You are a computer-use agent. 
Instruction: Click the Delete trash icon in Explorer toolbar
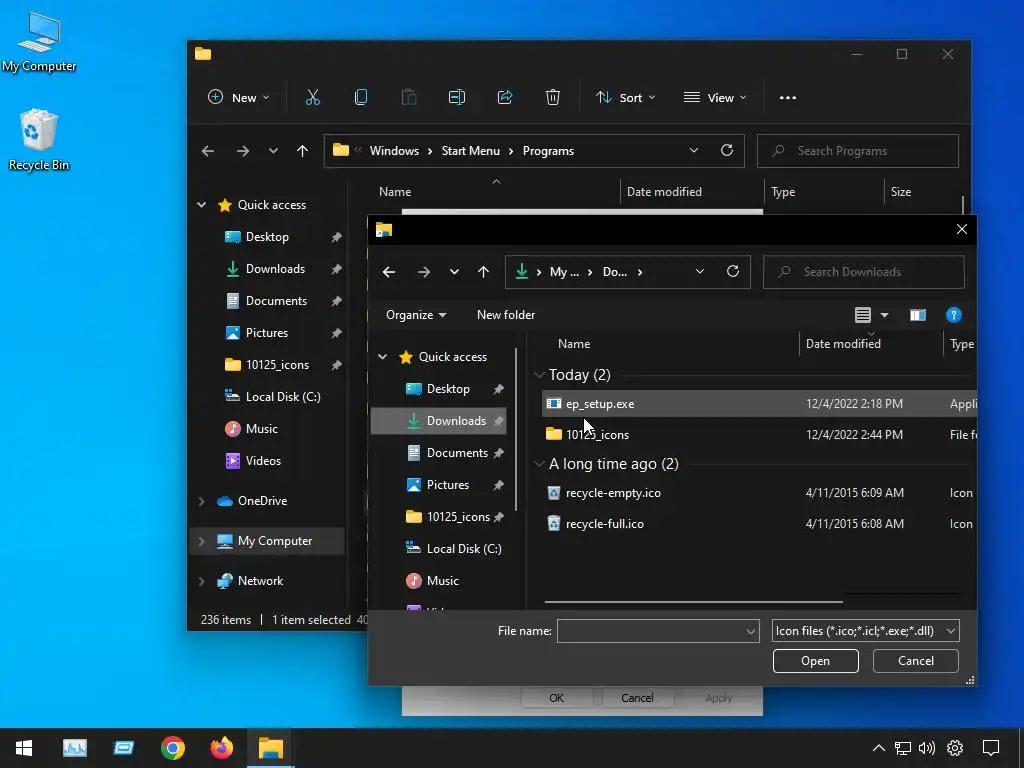(552, 97)
